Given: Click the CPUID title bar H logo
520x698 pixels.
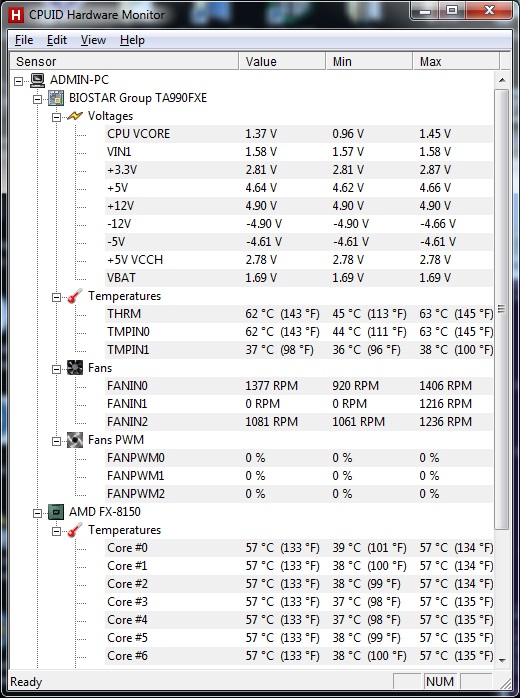Looking at the screenshot, I should click(16, 15).
